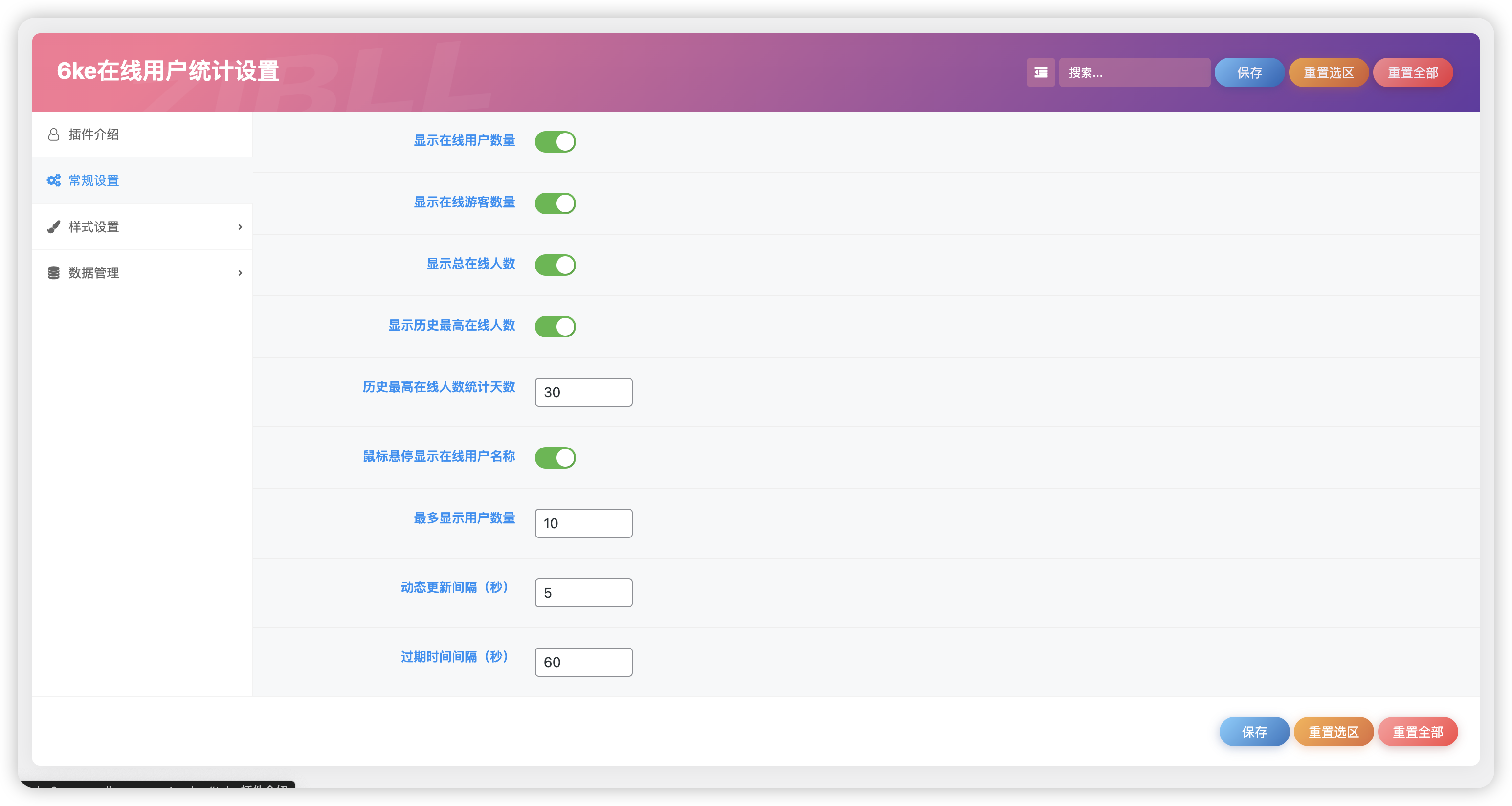Click the database icon beside 数据管理

click(53, 272)
